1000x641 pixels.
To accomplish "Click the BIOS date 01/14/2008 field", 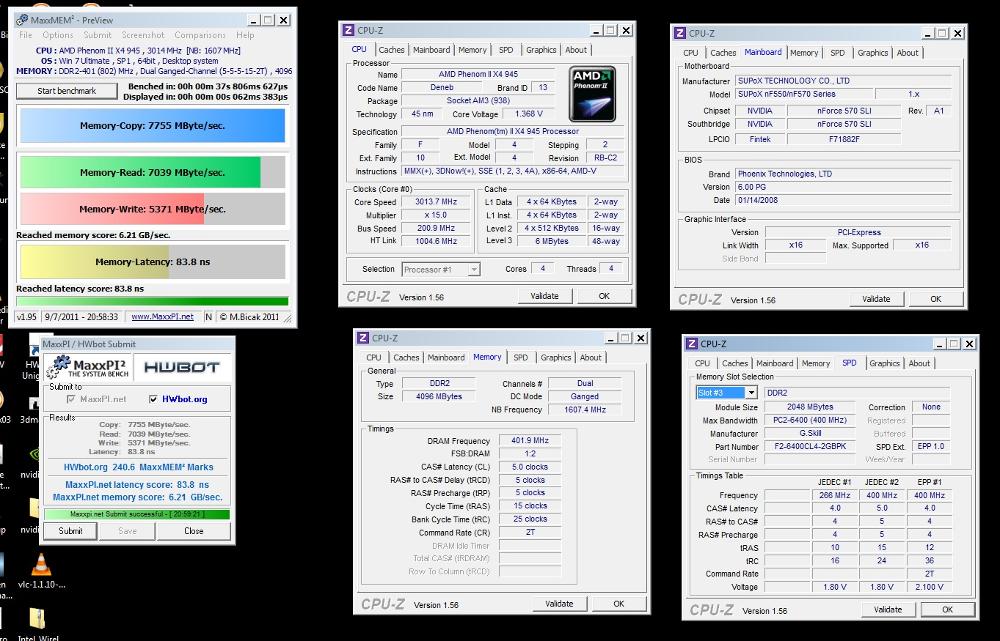I will (844, 200).
